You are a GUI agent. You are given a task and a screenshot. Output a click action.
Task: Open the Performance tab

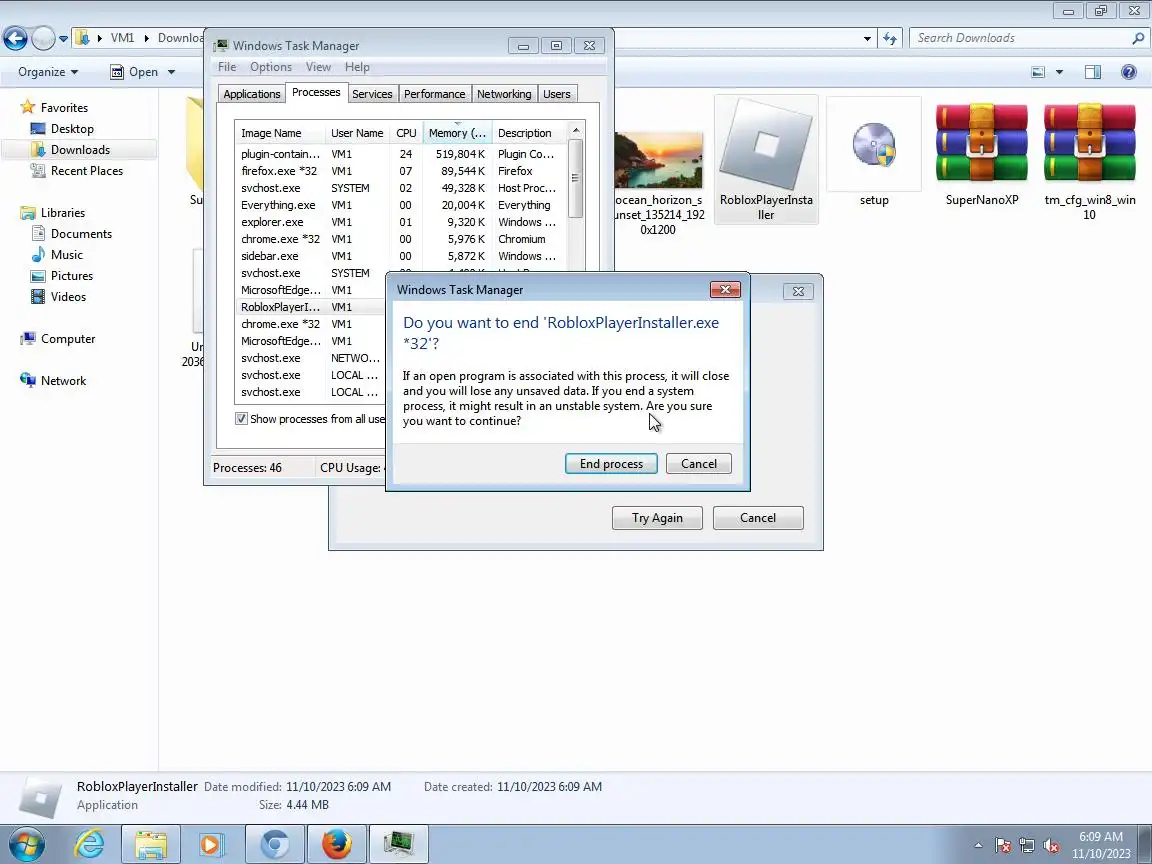pyautogui.click(x=434, y=94)
